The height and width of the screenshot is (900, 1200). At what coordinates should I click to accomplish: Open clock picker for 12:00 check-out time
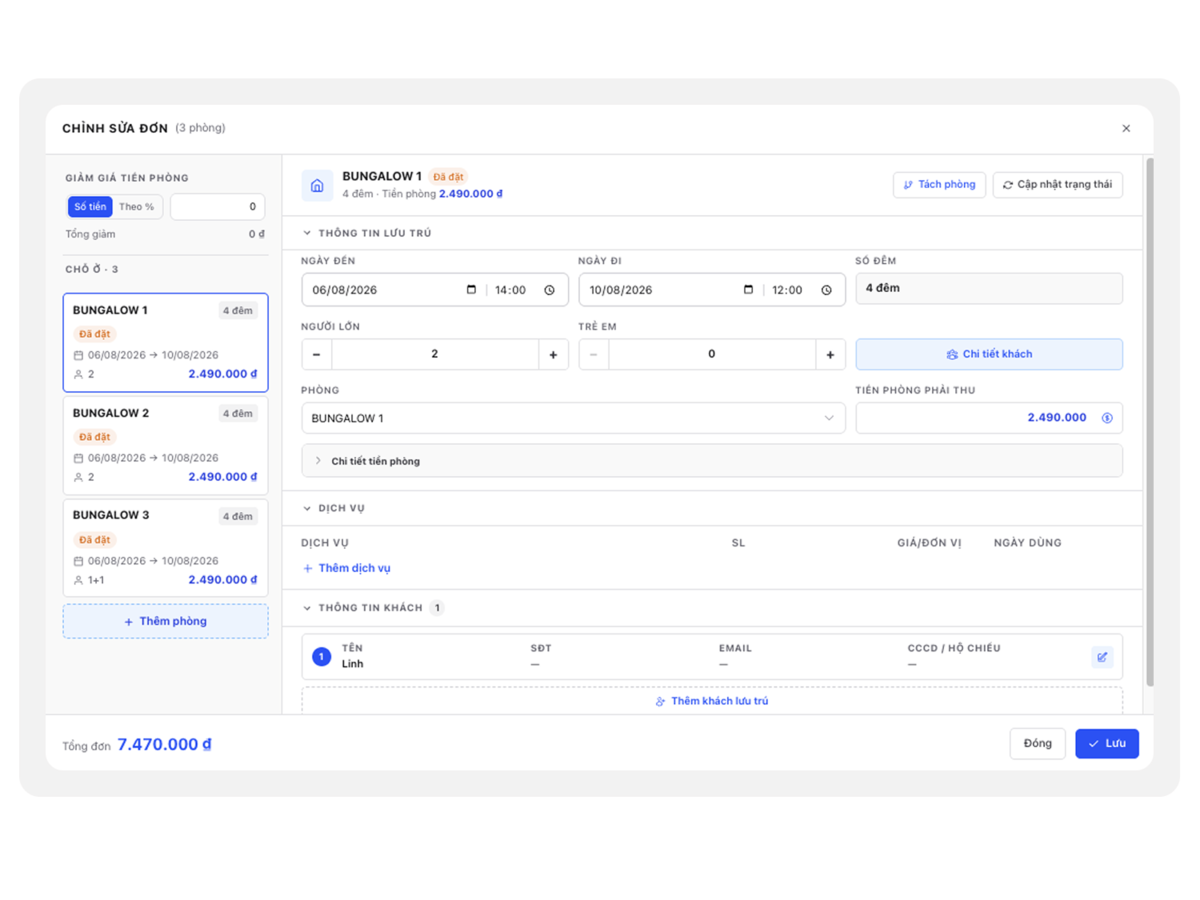[826, 290]
